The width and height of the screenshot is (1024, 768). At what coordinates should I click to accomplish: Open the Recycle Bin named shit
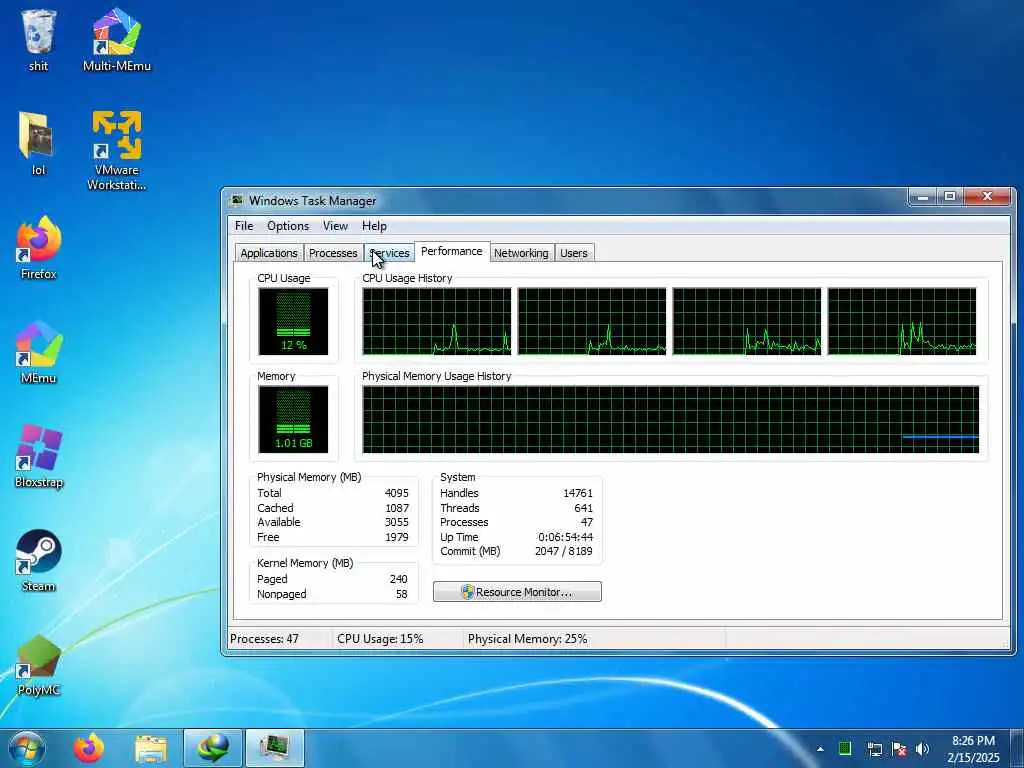[39, 38]
